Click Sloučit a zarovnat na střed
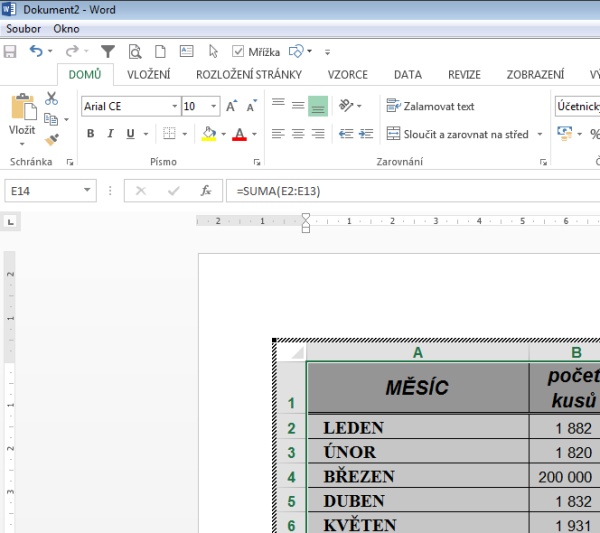Viewport: 600px width, 533px height. (458, 134)
